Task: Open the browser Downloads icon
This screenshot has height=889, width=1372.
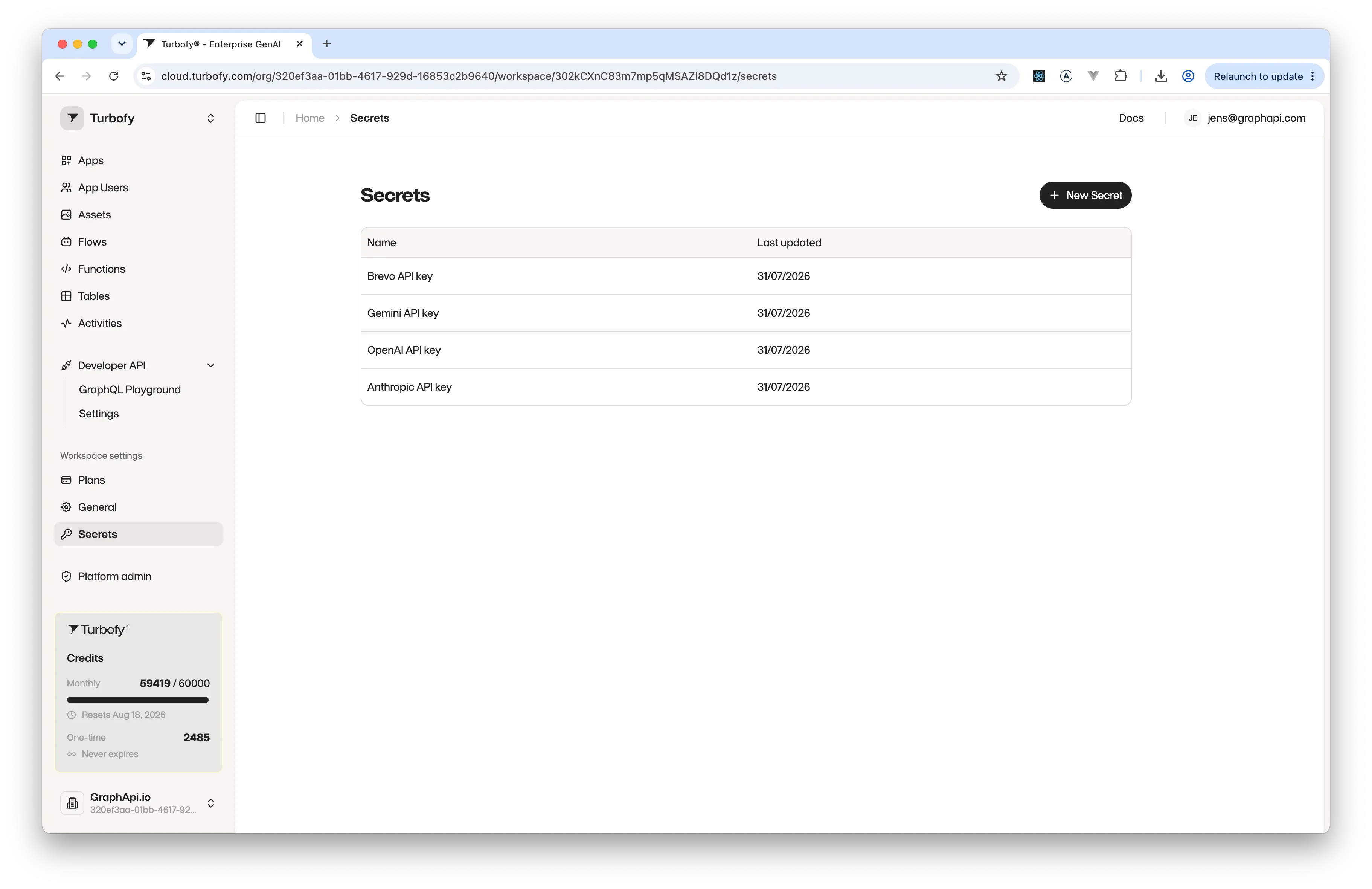Action: [x=1161, y=76]
